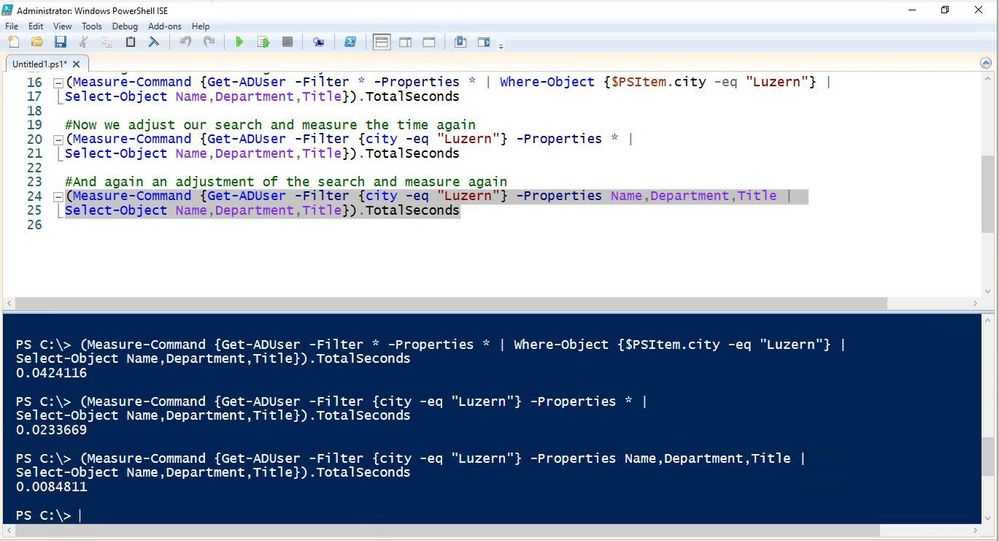This screenshot has height=541, width=999.
Task: Place cursor at last PS C:\> prompt
Action: tap(80, 515)
